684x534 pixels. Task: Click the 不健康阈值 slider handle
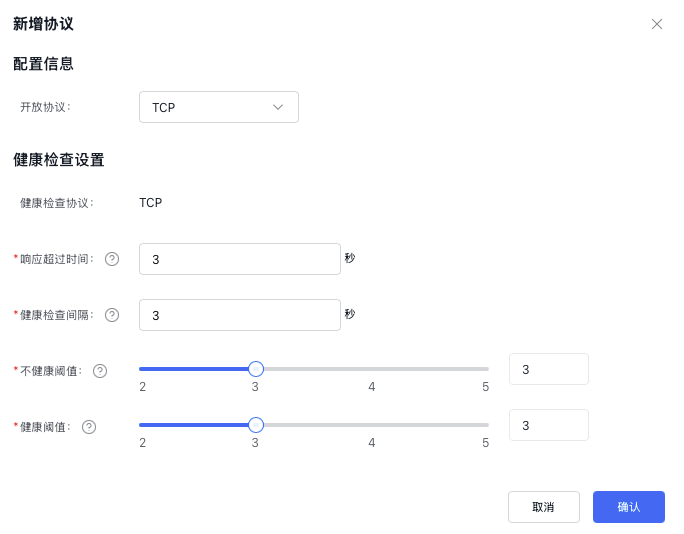click(256, 369)
